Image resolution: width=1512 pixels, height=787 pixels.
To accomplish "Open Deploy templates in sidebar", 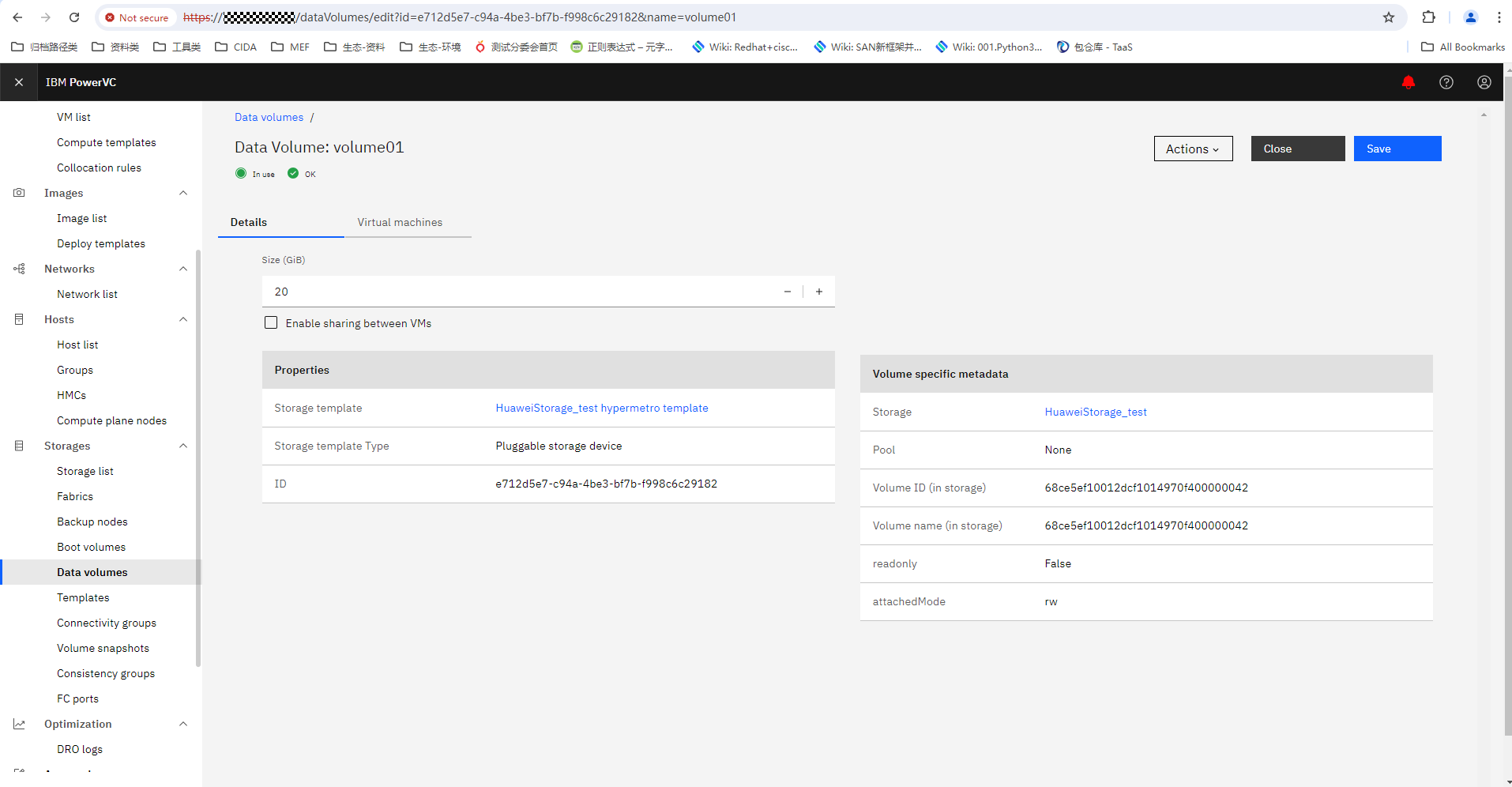I will tap(101, 243).
